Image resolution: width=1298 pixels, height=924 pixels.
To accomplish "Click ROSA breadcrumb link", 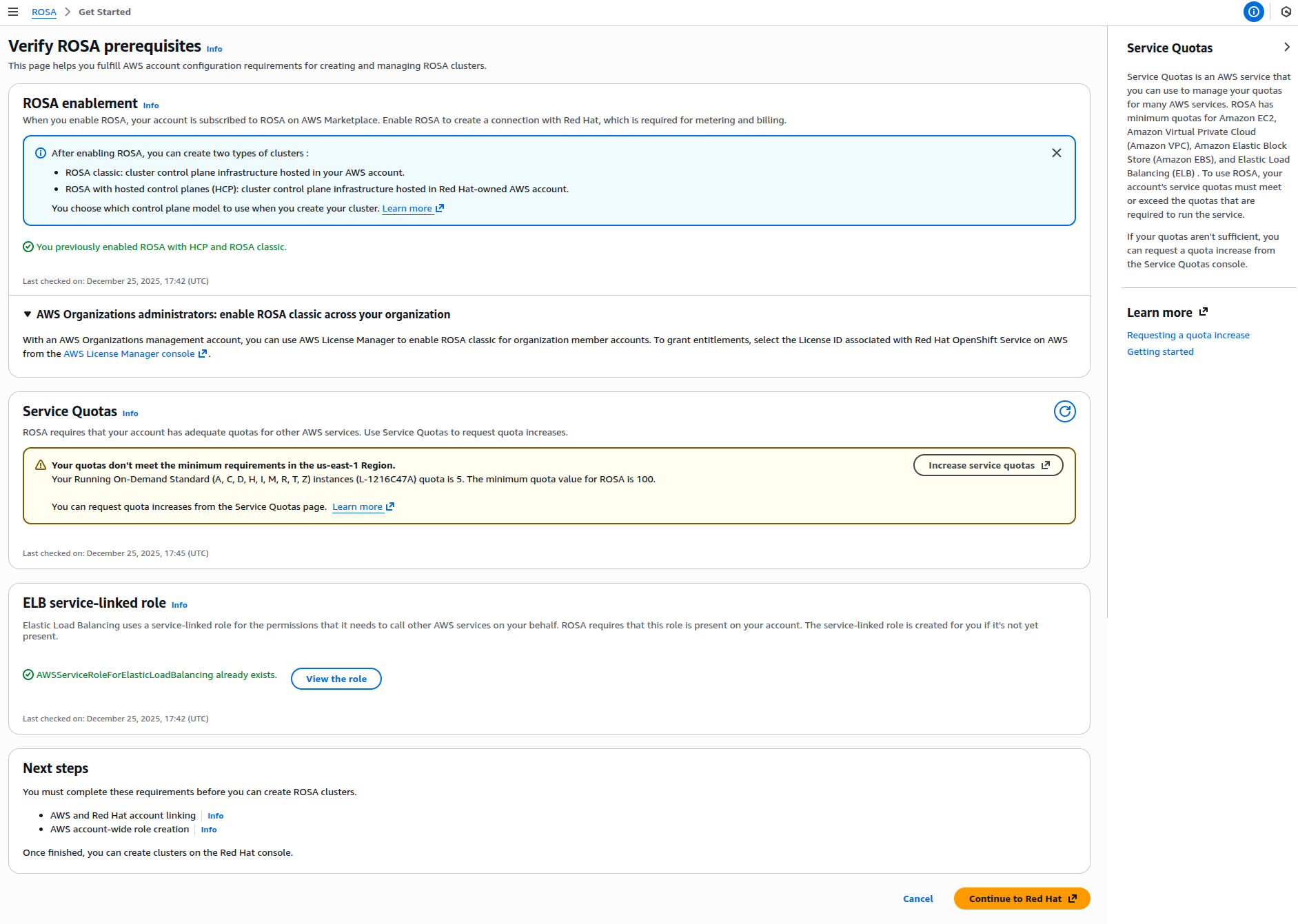I will click(44, 12).
